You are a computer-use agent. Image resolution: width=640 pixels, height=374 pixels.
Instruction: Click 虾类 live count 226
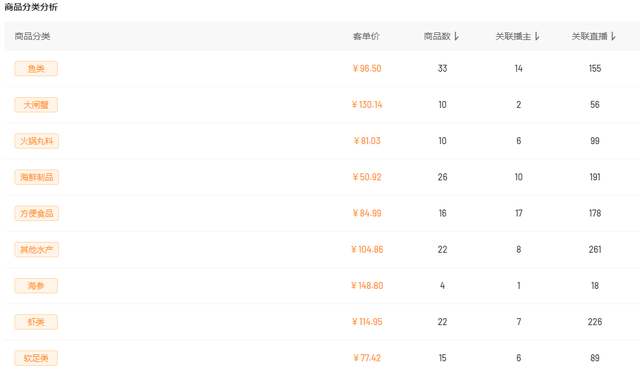[595, 322]
